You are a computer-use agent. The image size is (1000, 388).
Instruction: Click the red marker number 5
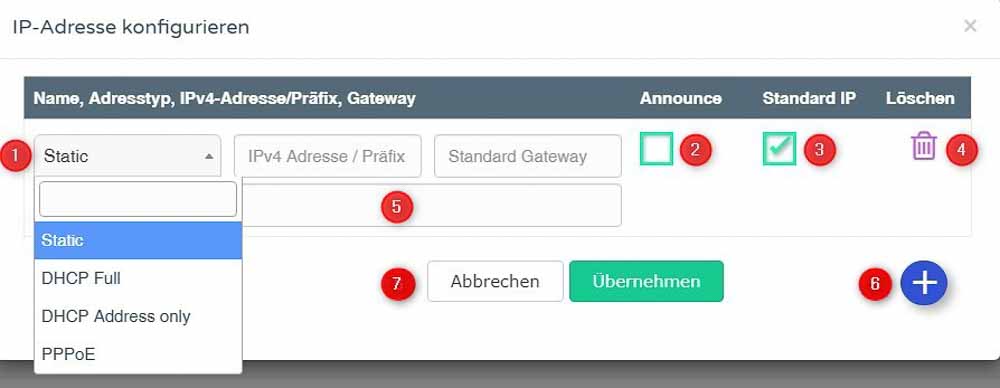397,207
